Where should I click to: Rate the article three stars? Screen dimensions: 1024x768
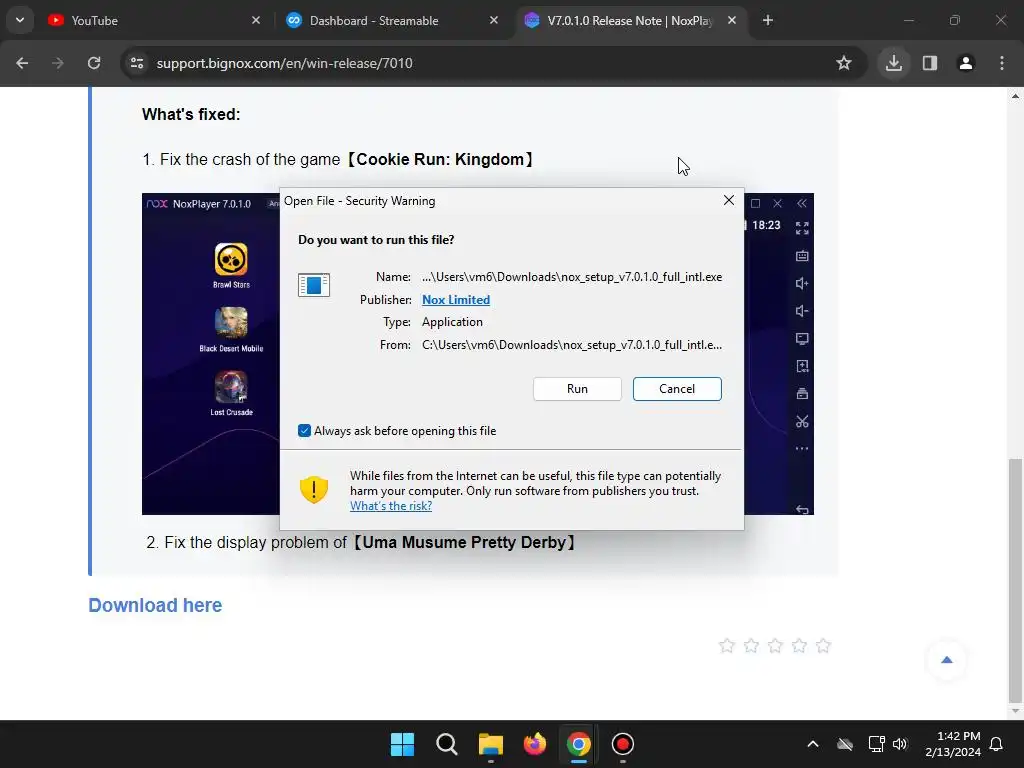coord(775,646)
